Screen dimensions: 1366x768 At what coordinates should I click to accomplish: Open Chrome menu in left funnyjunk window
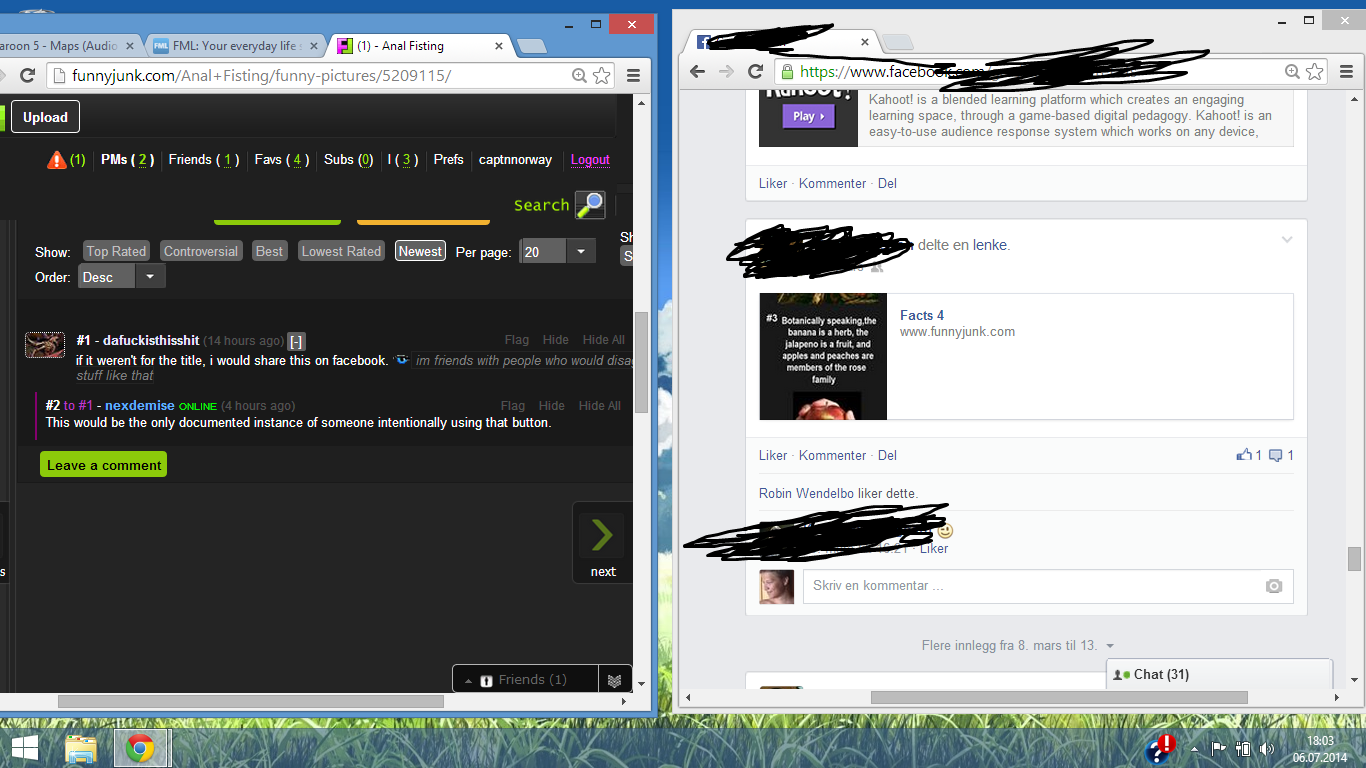point(633,75)
